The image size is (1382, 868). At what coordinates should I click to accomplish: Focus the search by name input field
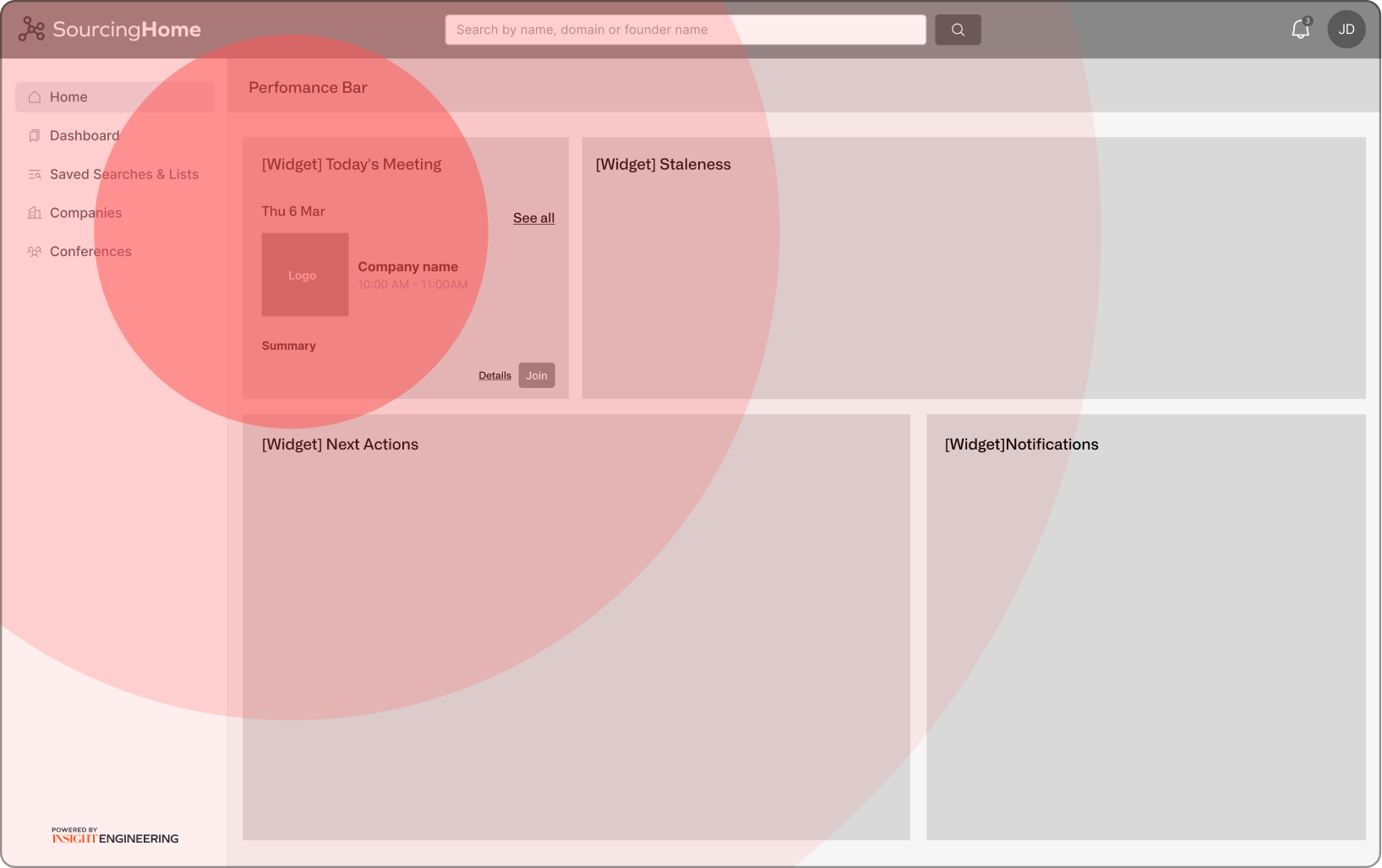685,30
